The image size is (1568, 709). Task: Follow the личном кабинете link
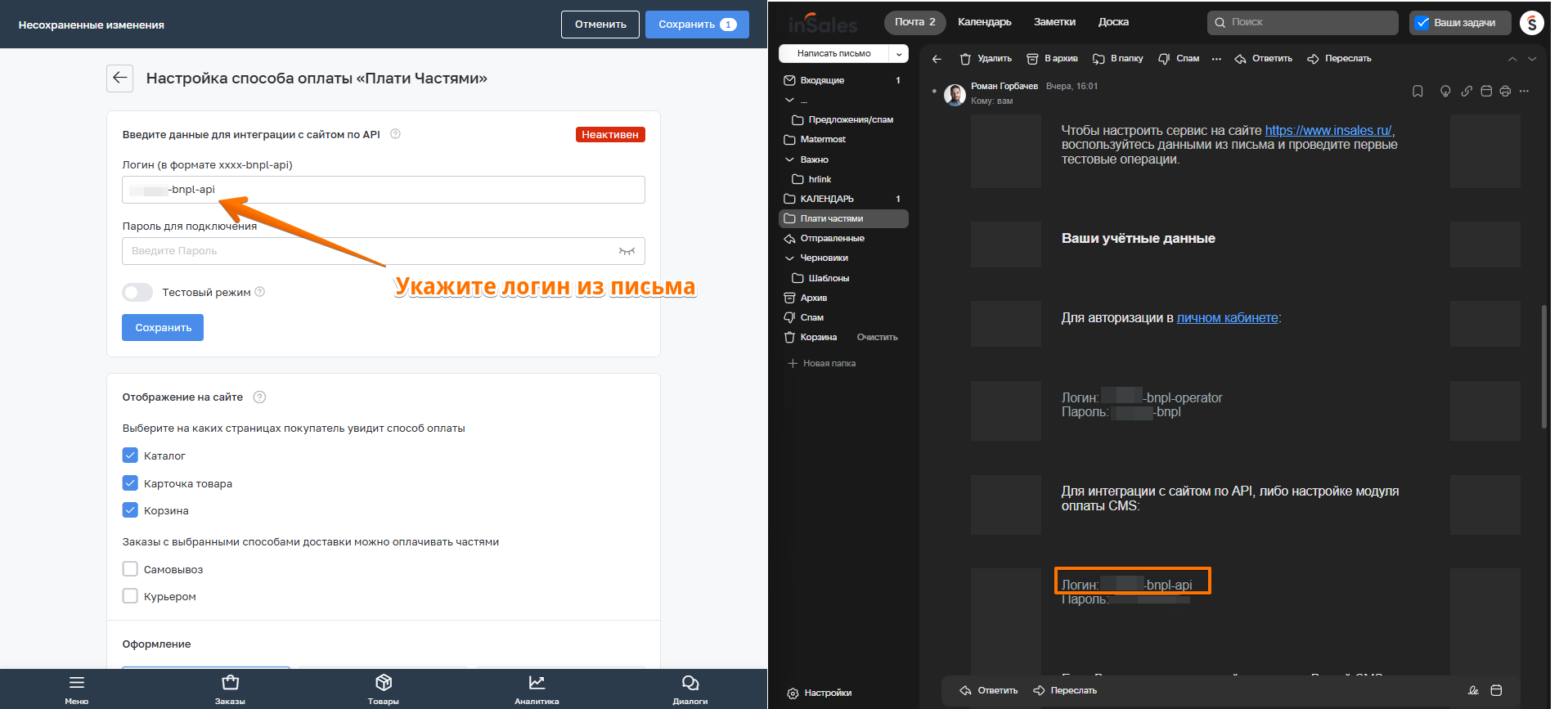[1227, 318]
